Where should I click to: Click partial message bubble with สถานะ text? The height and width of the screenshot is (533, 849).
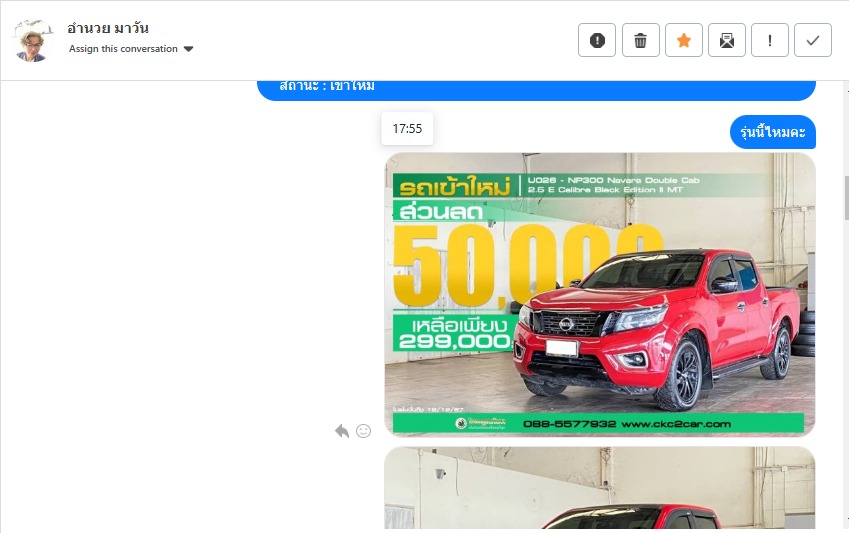pyautogui.click(x=536, y=89)
